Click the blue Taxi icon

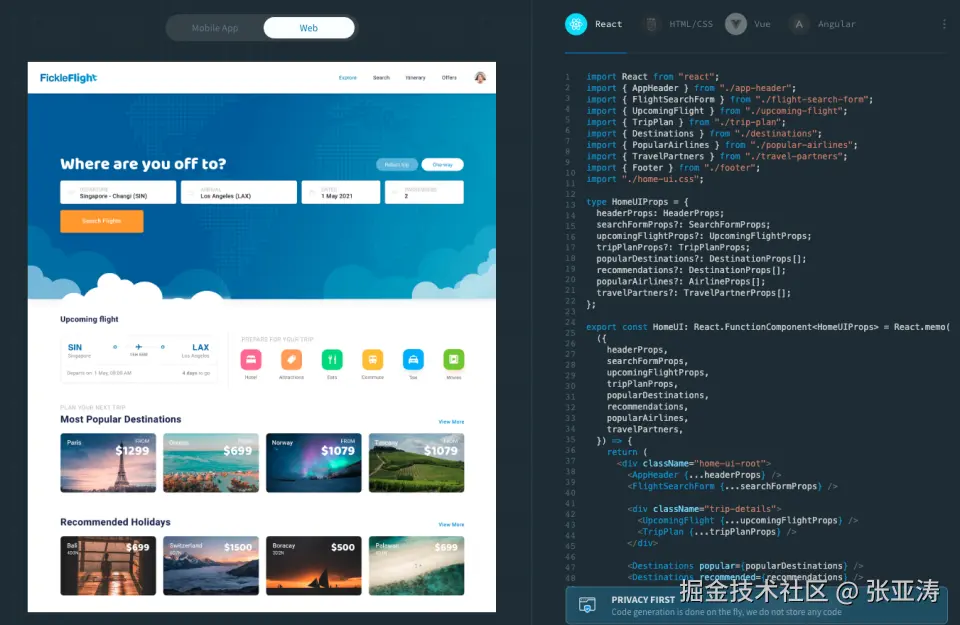pyautogui.click(x=413, y=359)
